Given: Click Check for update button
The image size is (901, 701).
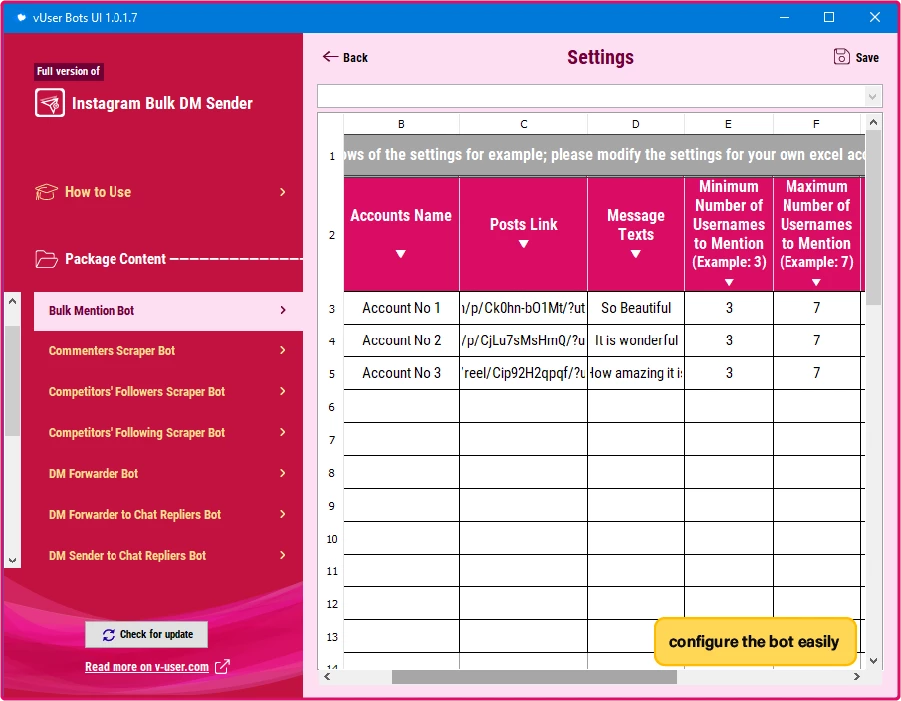Looking at the screenshot, I should [x=147, y=634].
